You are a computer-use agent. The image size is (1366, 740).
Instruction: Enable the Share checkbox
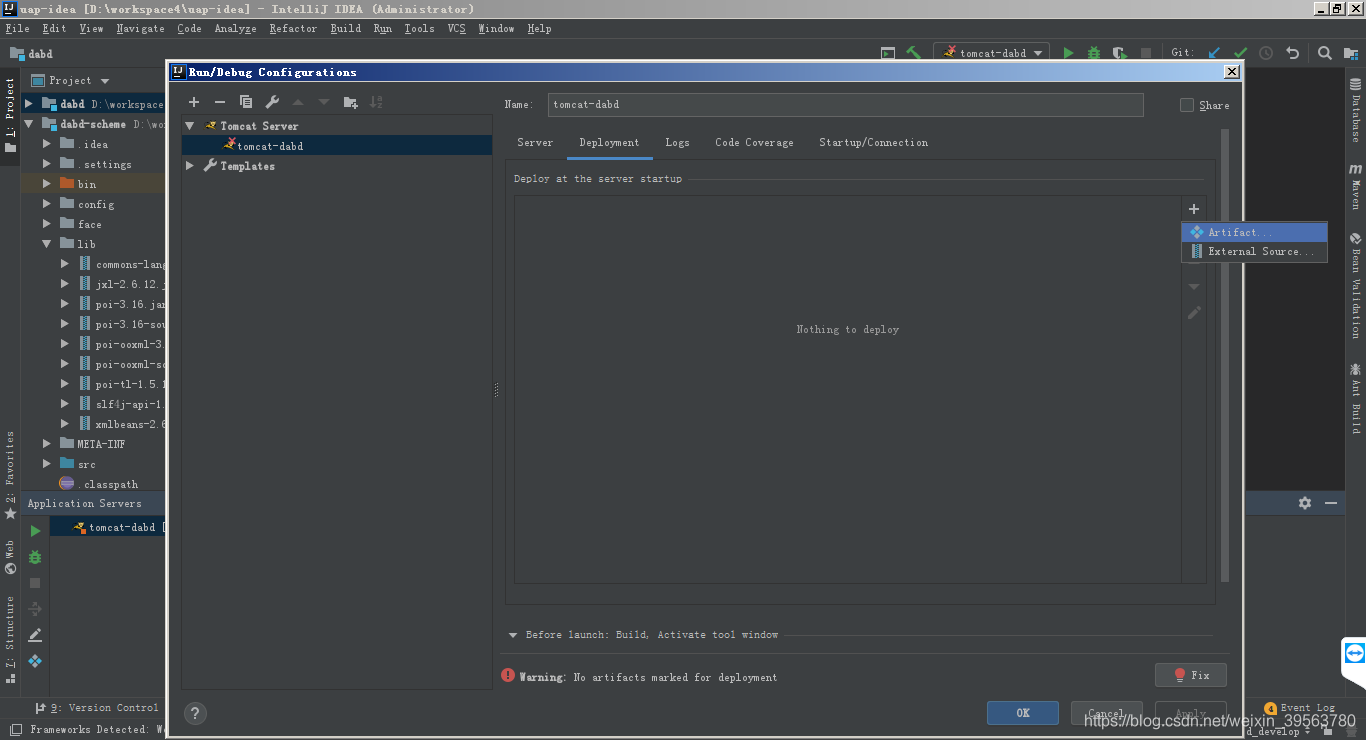click(x=1187, y=105)
